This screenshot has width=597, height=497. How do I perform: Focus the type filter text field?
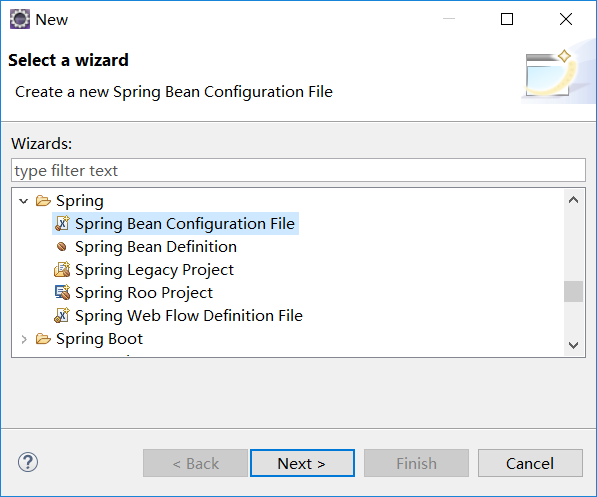point(298,170)
